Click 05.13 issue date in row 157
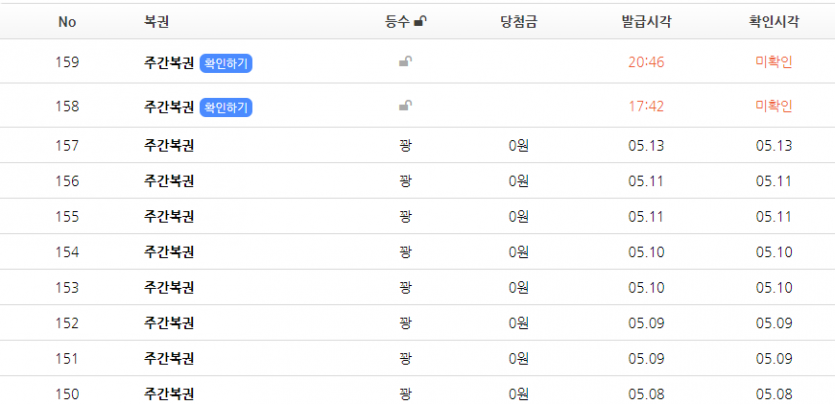 coord(646,145)
